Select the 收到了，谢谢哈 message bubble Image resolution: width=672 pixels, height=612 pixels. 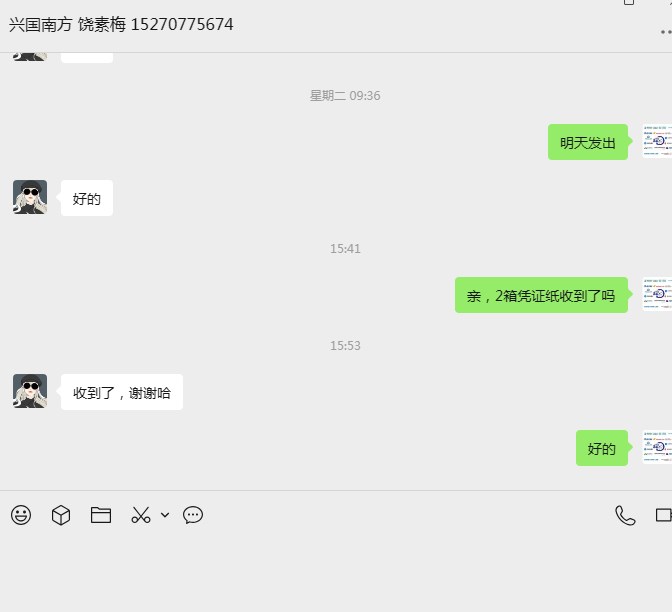(122, 392)
